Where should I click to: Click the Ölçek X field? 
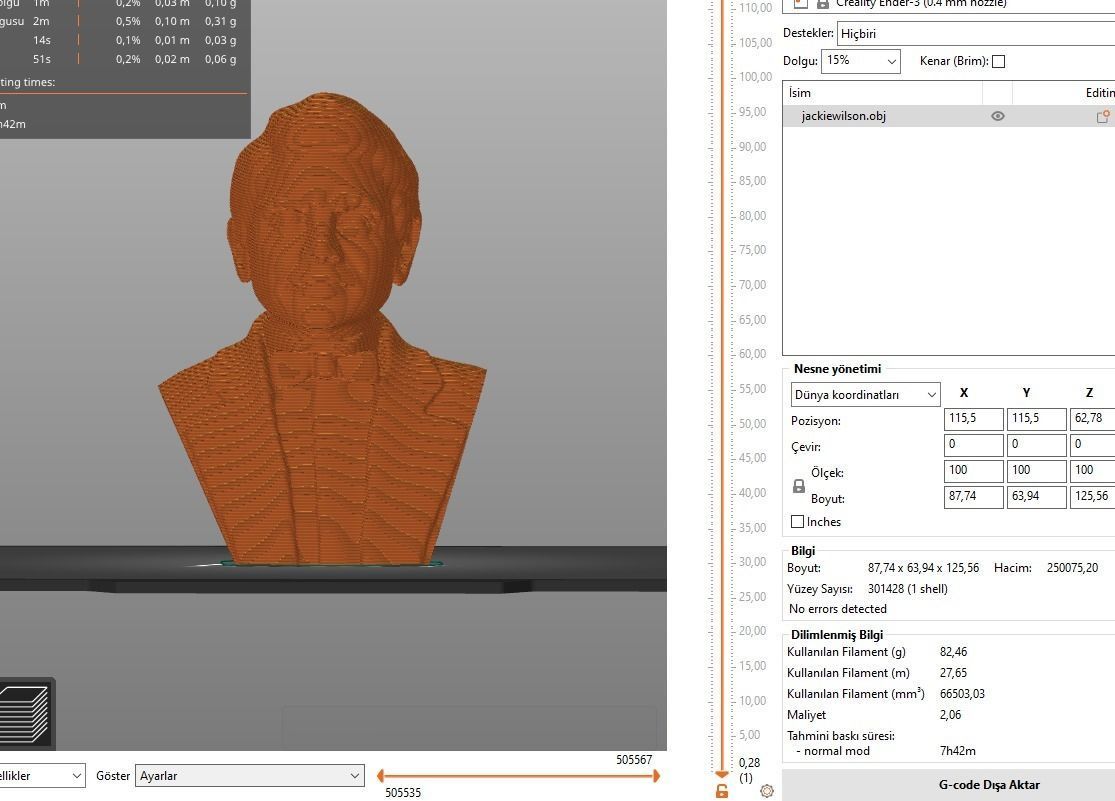(973, 470)
